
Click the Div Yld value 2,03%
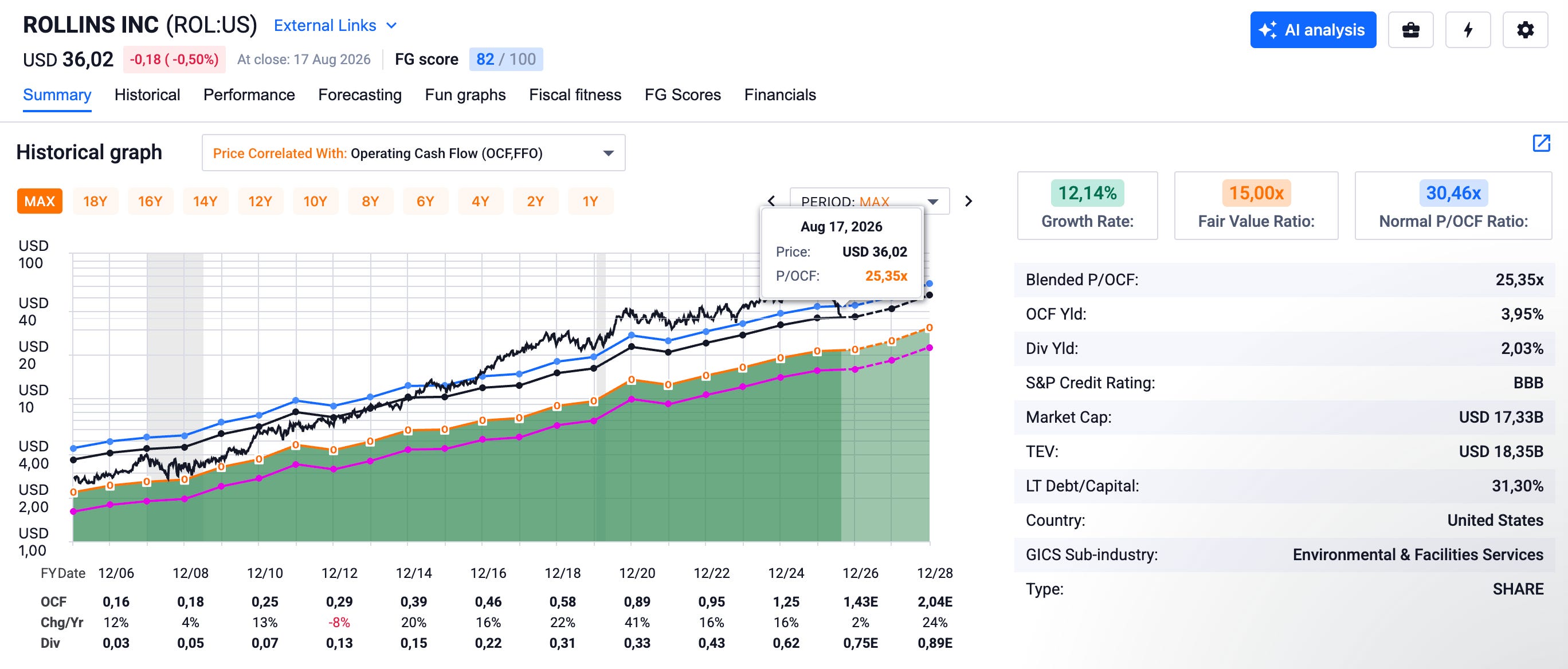pos(1522,348)
